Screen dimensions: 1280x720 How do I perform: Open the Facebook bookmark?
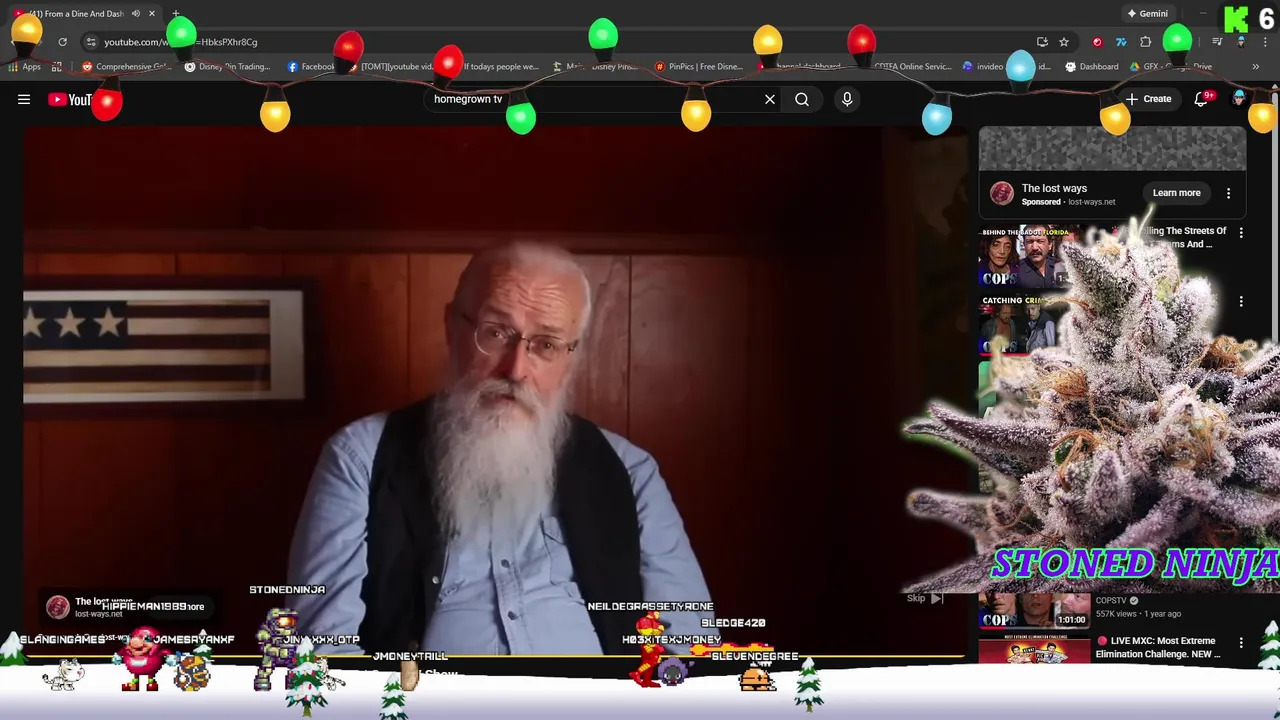coord(312,67)
